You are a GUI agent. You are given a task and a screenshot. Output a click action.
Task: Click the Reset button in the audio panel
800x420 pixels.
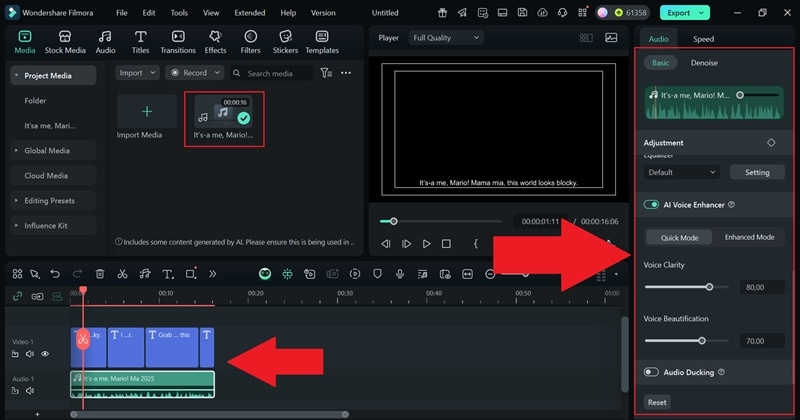point(657,402)
